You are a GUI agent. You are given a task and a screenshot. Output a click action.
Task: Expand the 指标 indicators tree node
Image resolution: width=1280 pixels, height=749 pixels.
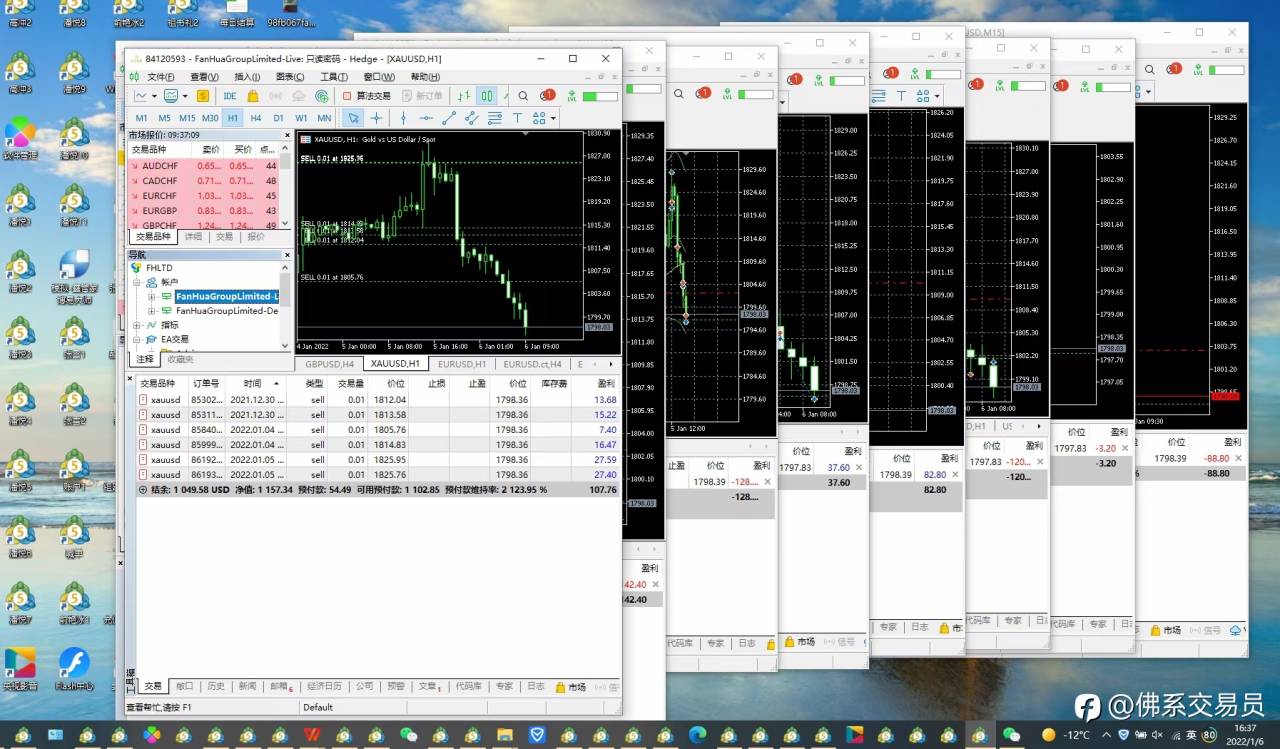pyautogui.click(x=137, y=325)
